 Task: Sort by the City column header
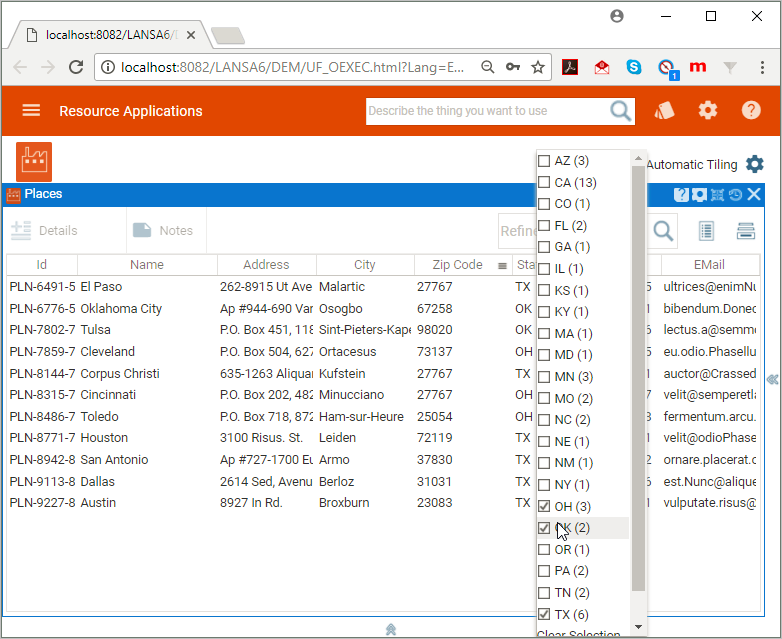tap(365, 264)
